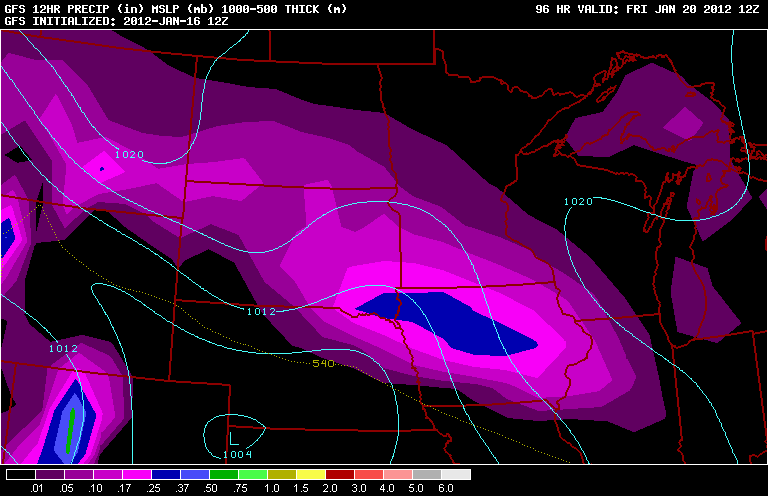
Task: Click the '1004' pressure label
Action: (238, 454)
